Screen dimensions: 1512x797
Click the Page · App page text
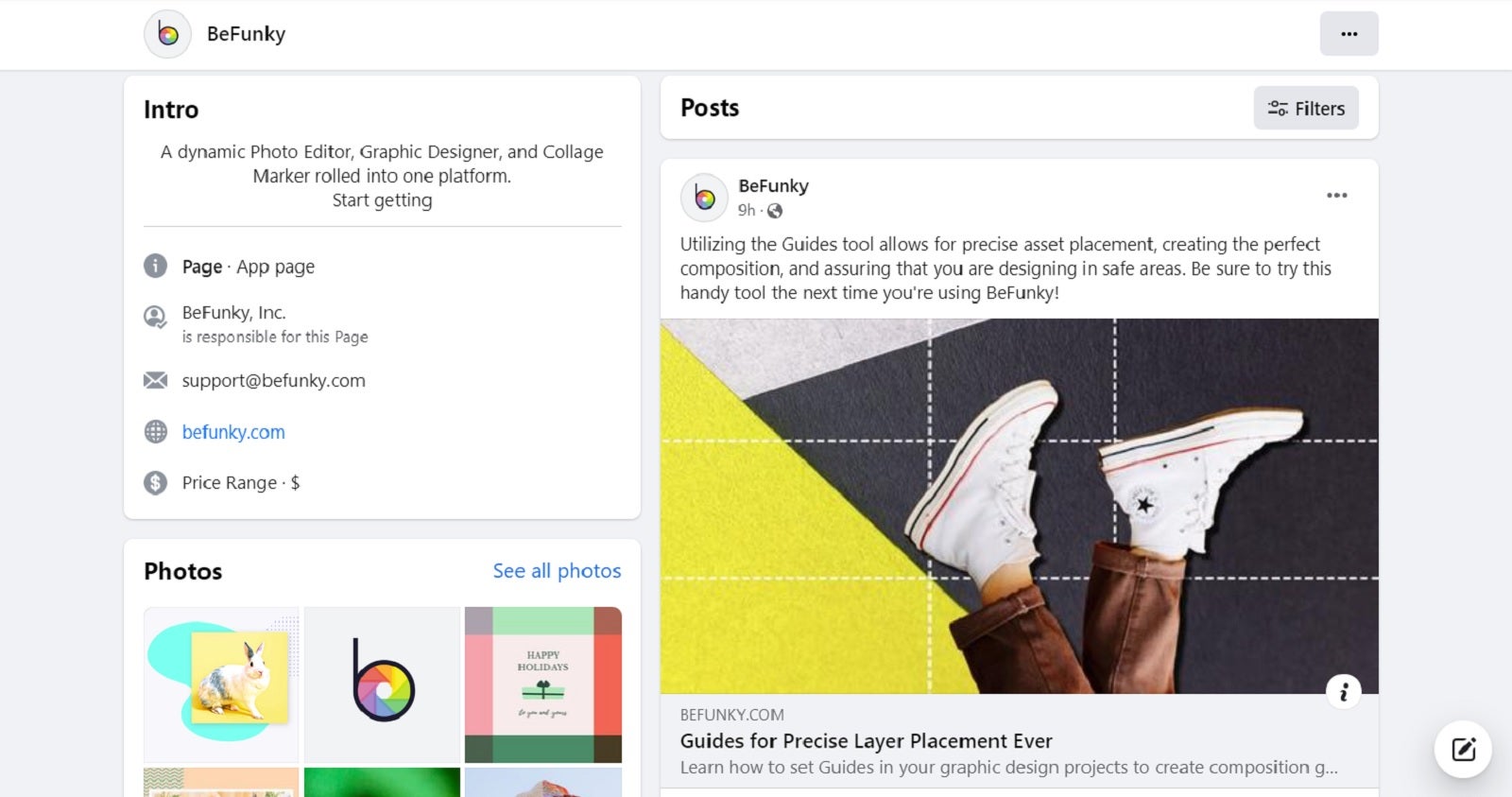click(249, 267)
